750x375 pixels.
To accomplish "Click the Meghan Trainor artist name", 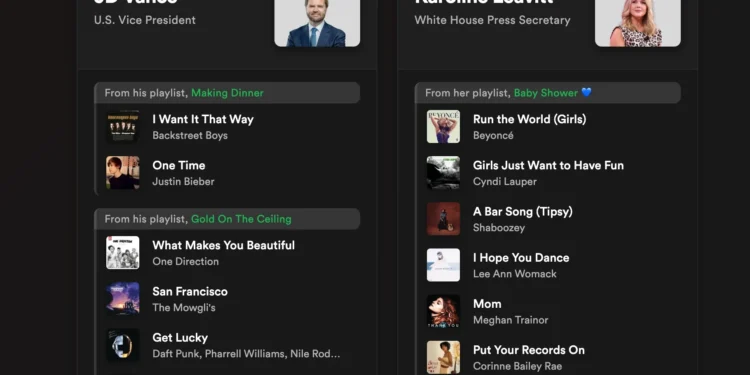I will 510,320.
